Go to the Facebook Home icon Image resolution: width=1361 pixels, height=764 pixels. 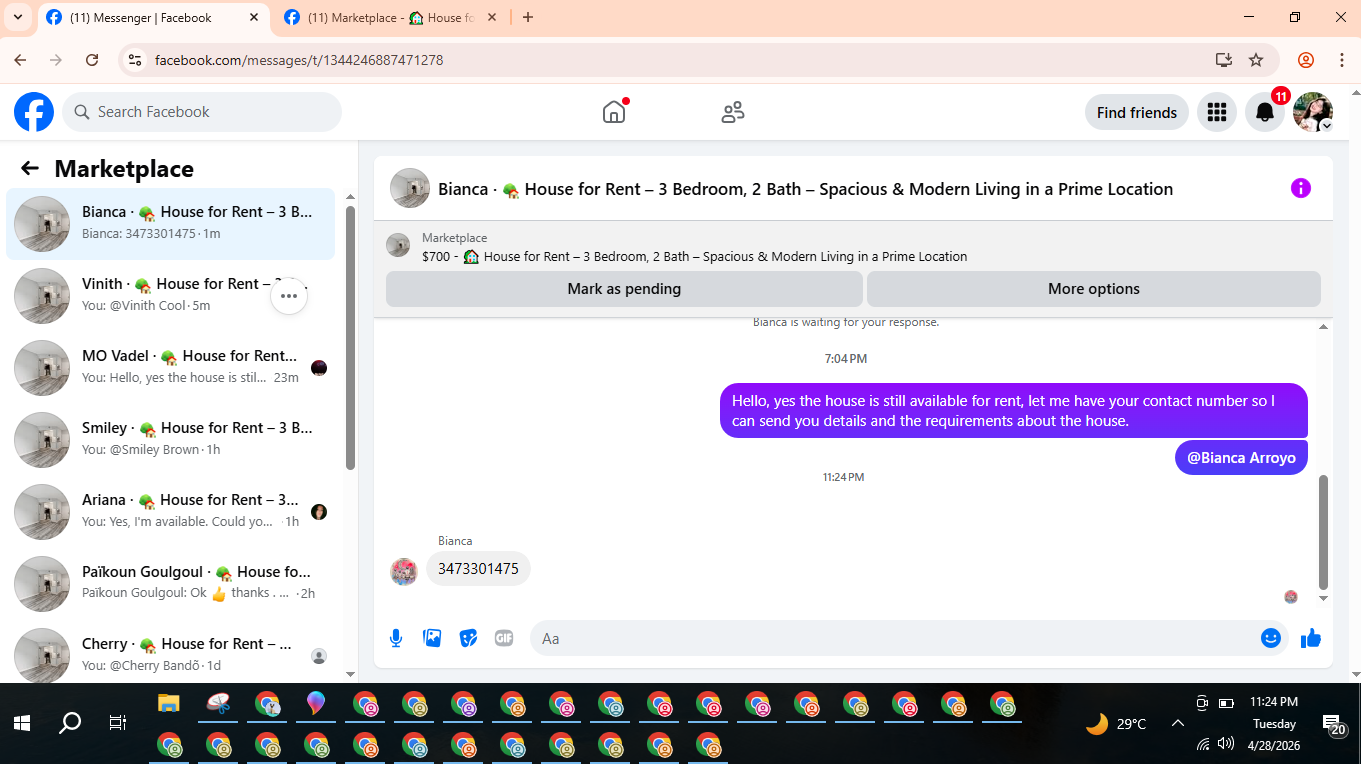pyautogui.click(x=614, y=112)
